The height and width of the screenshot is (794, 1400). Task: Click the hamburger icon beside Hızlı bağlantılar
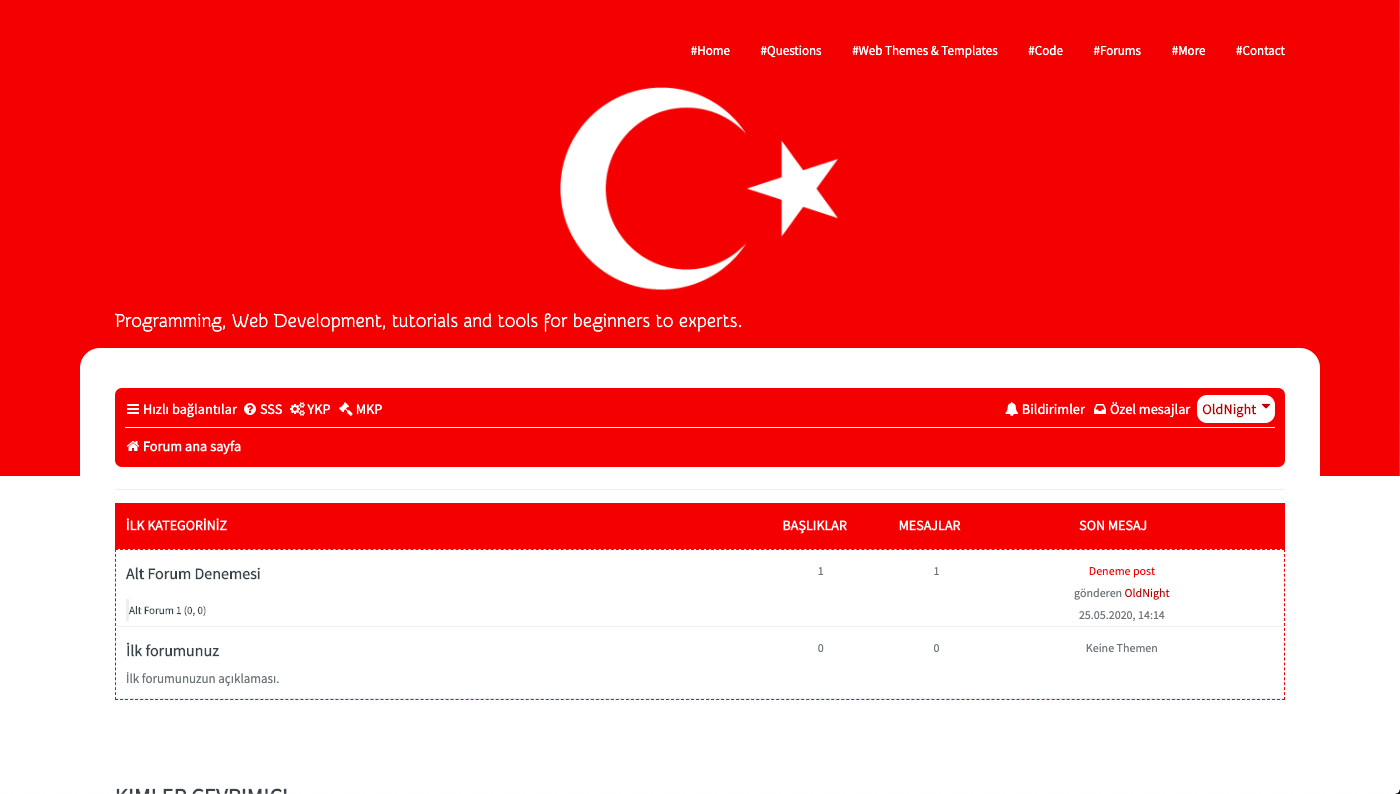(x=133, y=409)
